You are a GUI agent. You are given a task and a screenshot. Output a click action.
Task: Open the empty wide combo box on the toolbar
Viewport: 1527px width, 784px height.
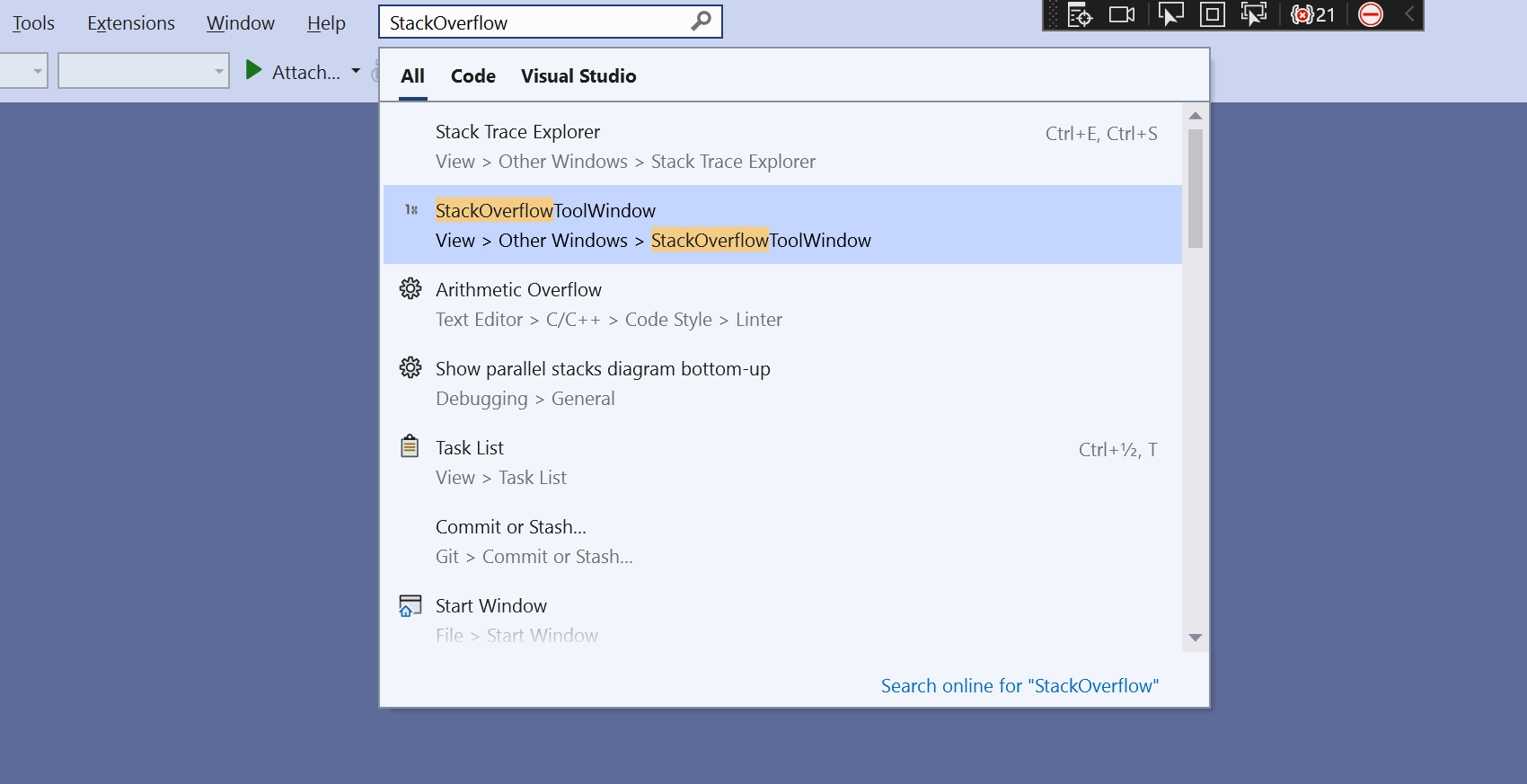pos(144,71)
